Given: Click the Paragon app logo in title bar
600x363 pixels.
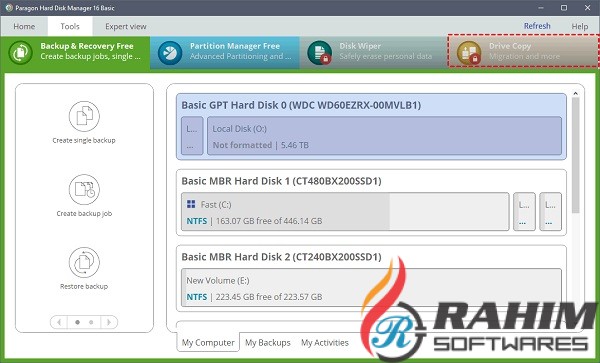Looking at the screenshot, I should [x=9, y=8].
